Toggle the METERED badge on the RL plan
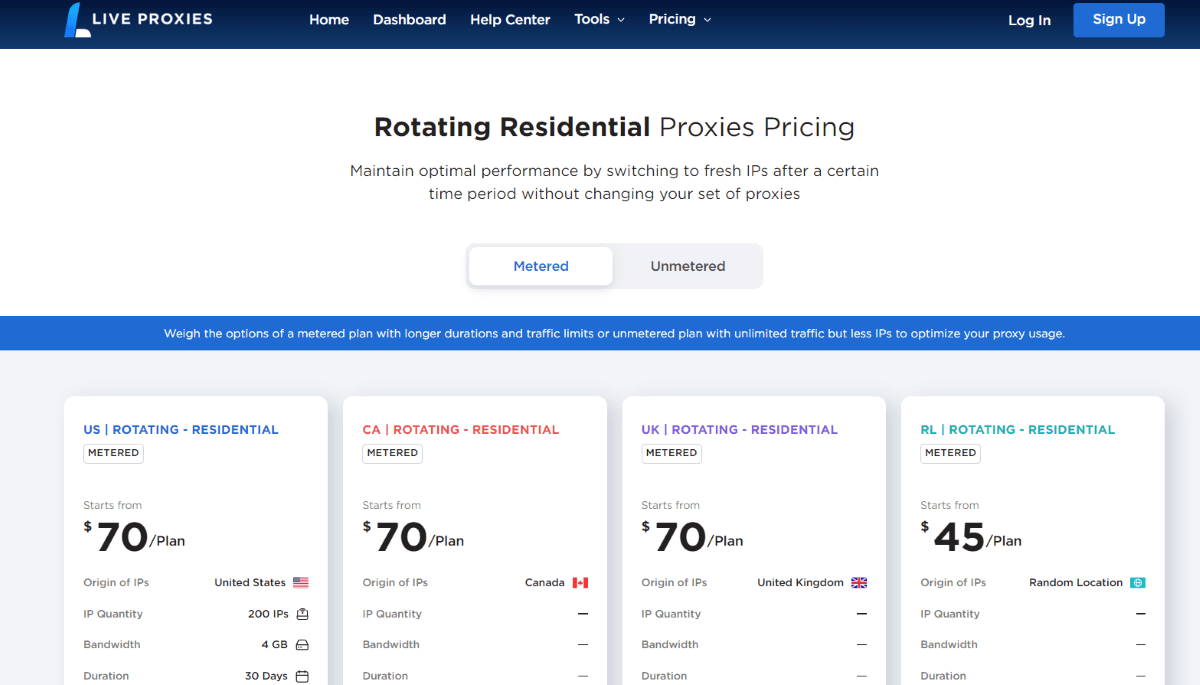 (950, 453)
